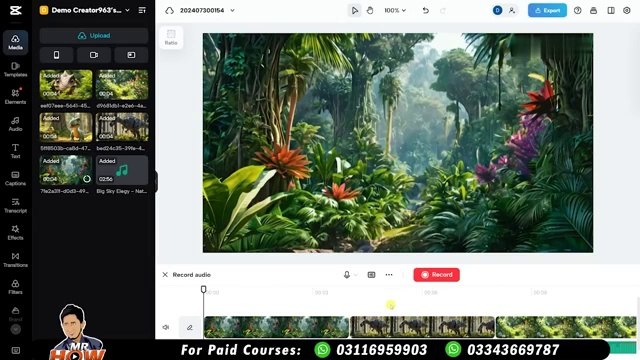Mute the video track speaker icon
The image size is (640, 360).
click(x=166, y=327)
